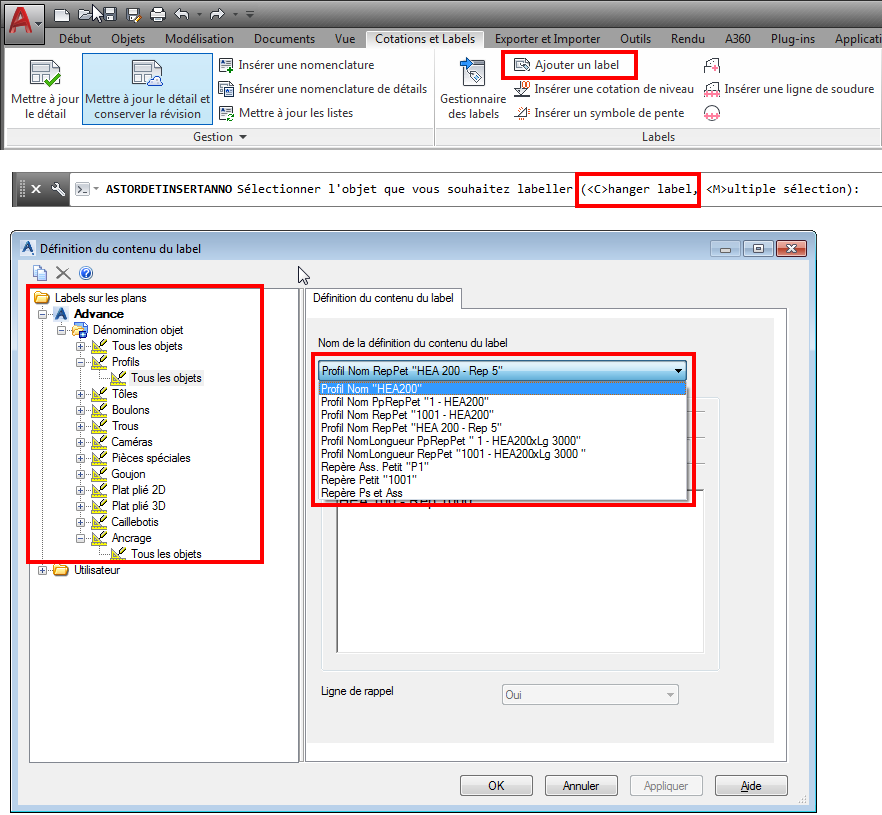882x815 pixels.
Task: Open the Début ribbon tab
Action: click(75, 39)
